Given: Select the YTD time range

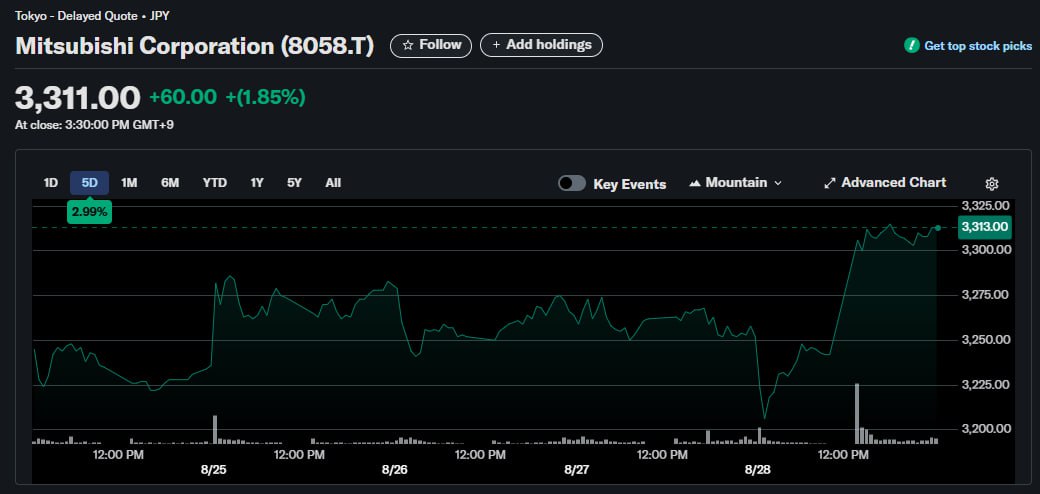Looking at the screenshot, I should click(214, 183).
